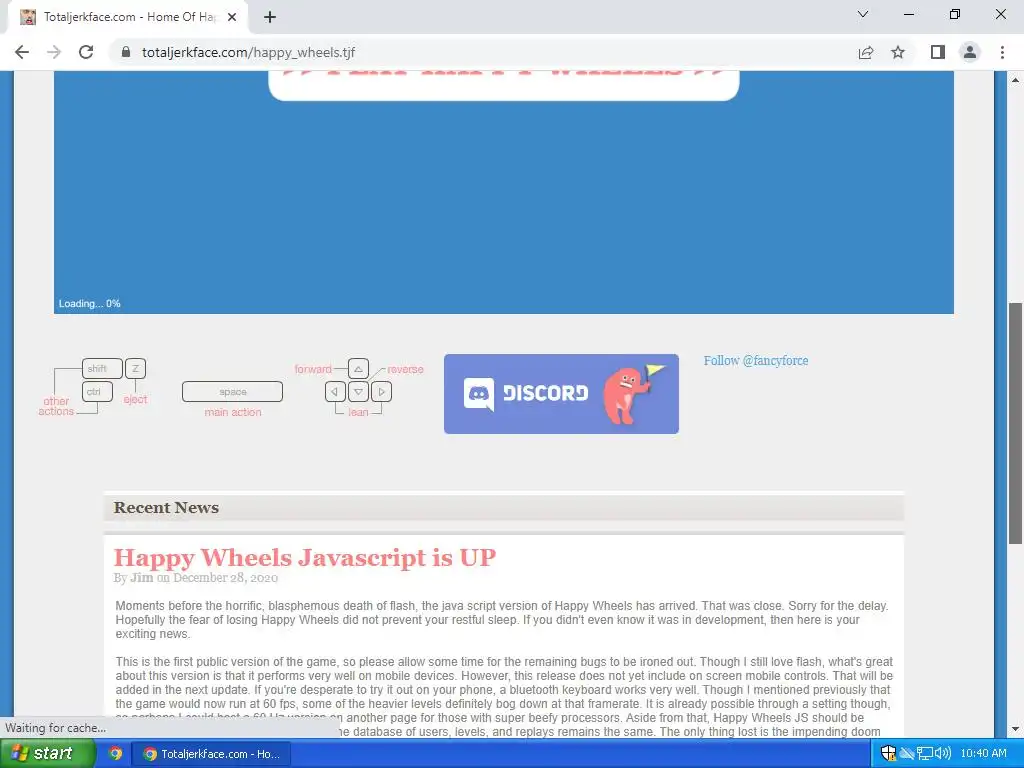View site info via lock icon

pyautogui.click(x=126, y=52)
